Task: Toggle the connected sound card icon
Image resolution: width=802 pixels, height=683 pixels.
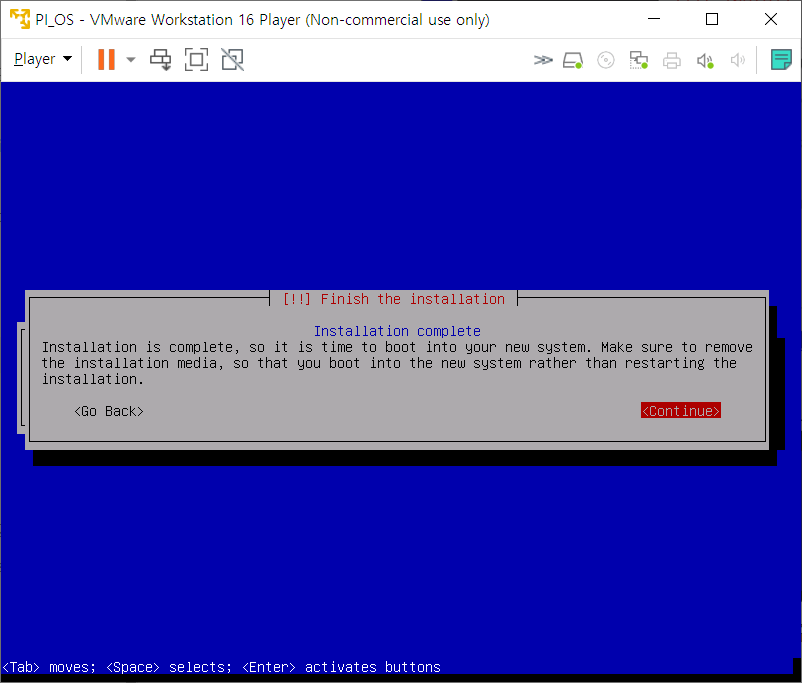Action: [705, 60]
